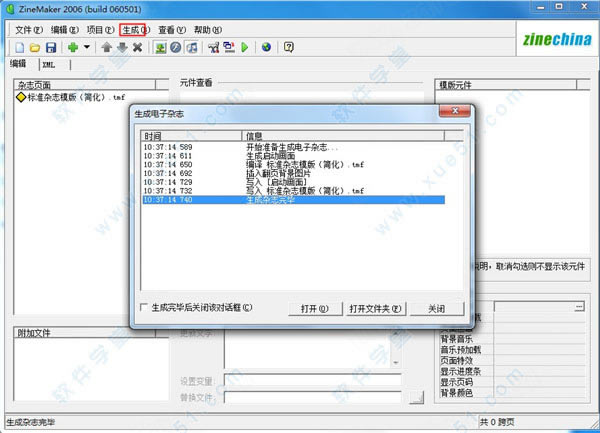Click the zinechina logo
The image size is (600, 433).
click(x=557, y=39)
